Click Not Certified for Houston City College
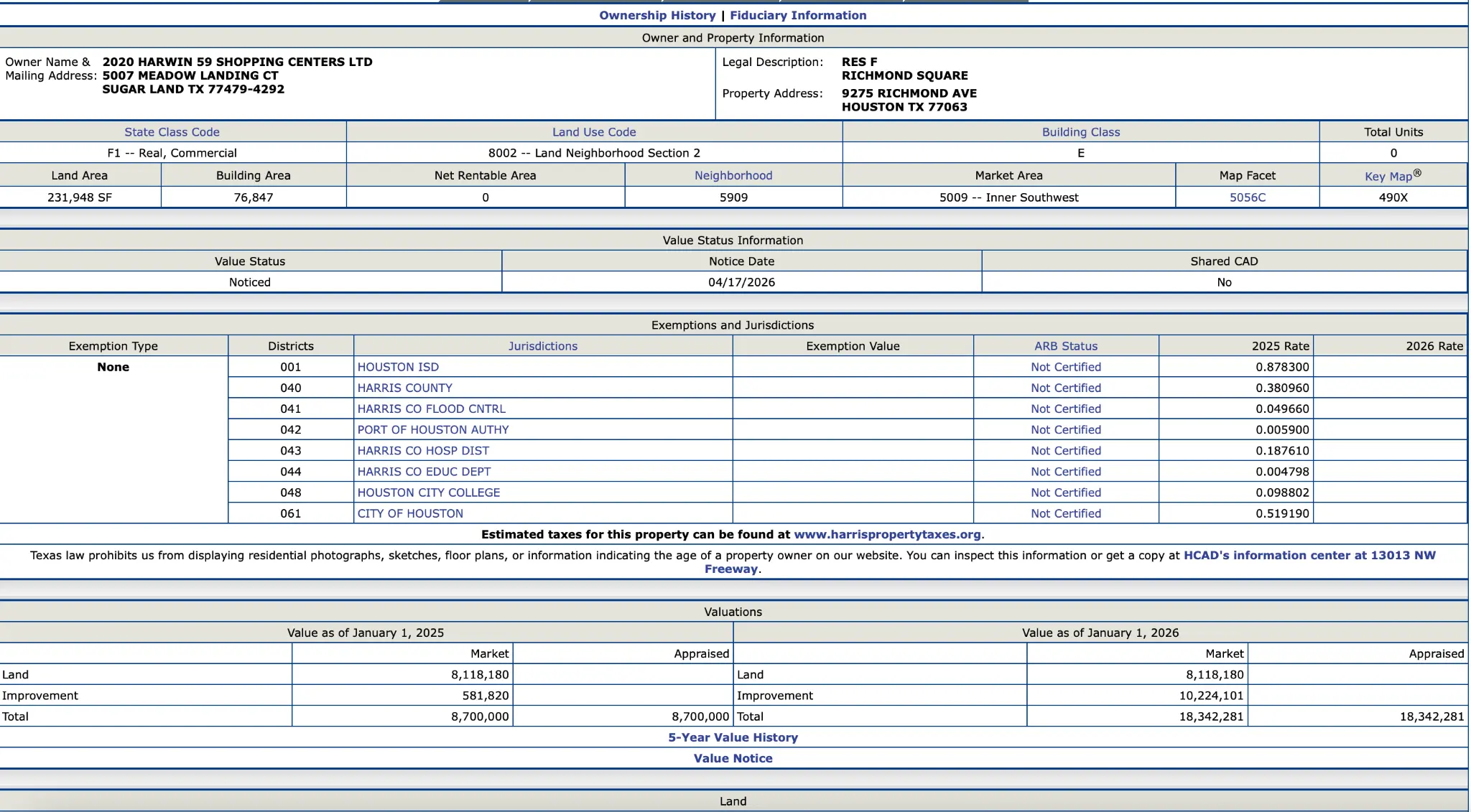Screen dimensions: 1471x812 1066,493
